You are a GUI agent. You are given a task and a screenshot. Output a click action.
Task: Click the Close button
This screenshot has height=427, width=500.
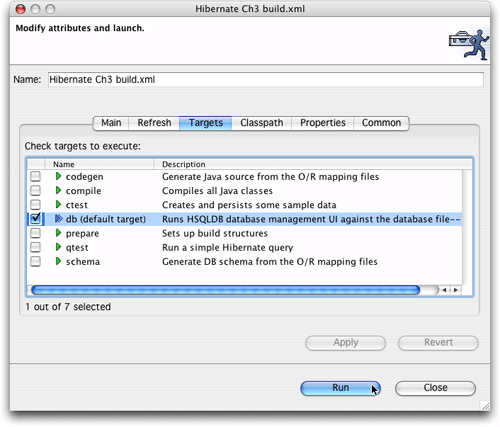(435, 388)
